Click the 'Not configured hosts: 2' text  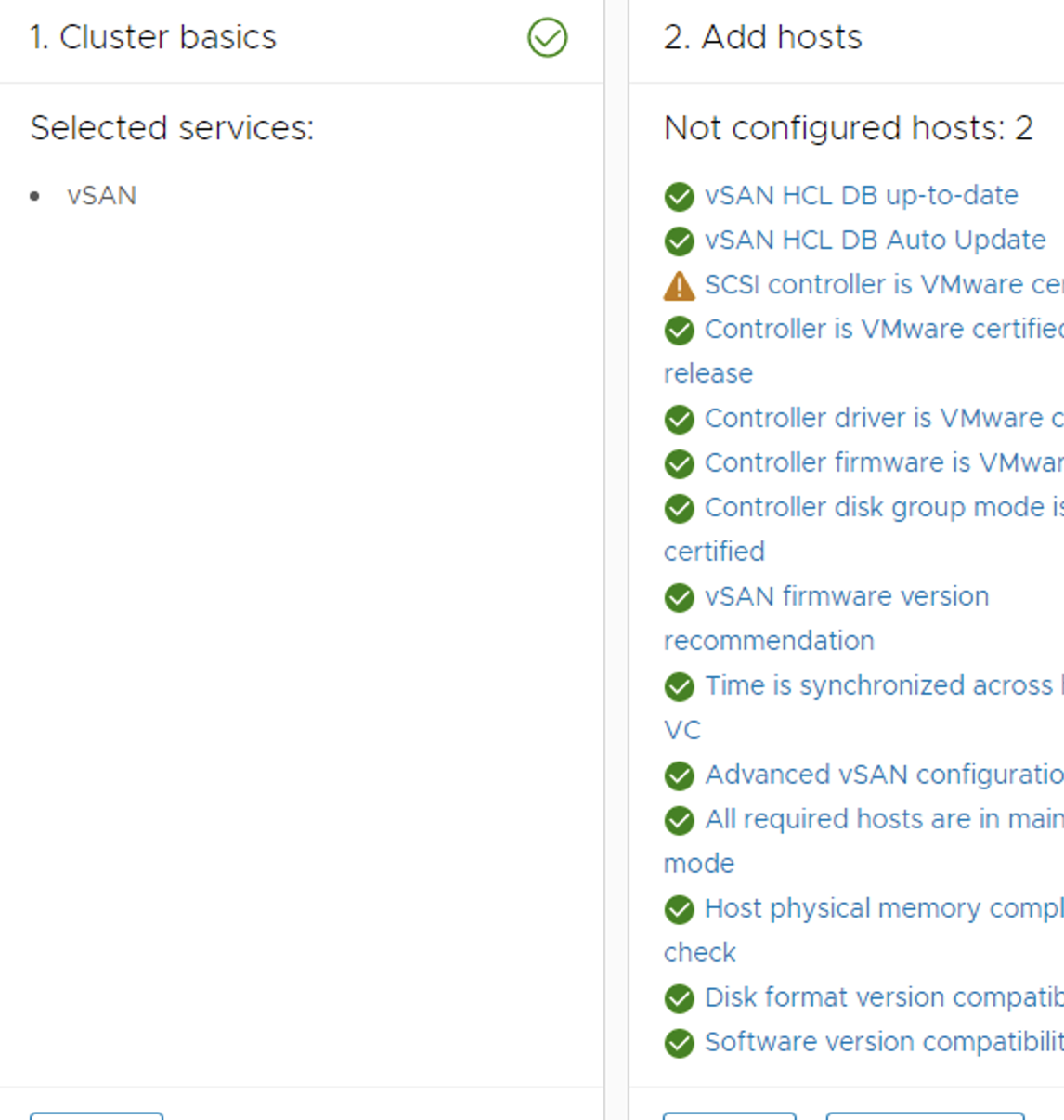[849, 128]
